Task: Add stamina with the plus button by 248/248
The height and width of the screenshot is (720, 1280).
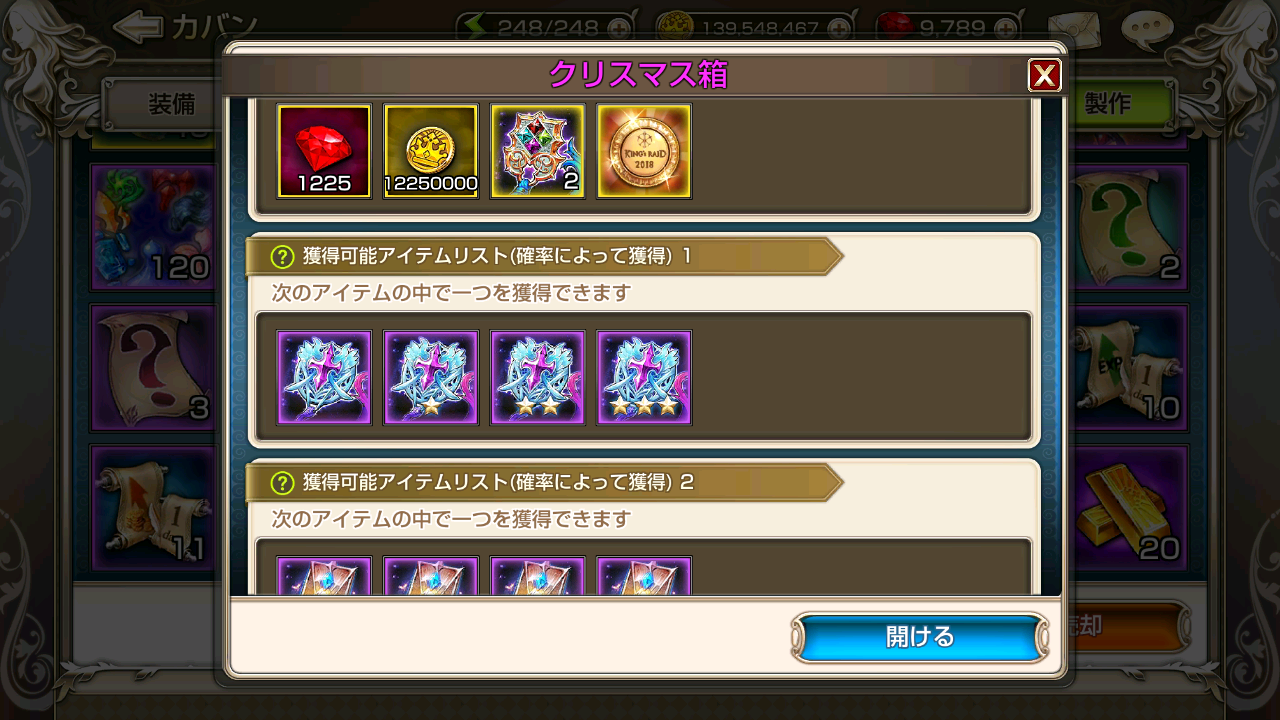Action: point(620,27)
